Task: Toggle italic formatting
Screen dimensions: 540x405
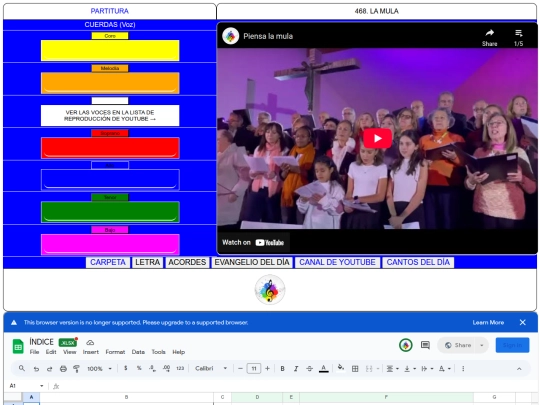Action: [296, 368]
